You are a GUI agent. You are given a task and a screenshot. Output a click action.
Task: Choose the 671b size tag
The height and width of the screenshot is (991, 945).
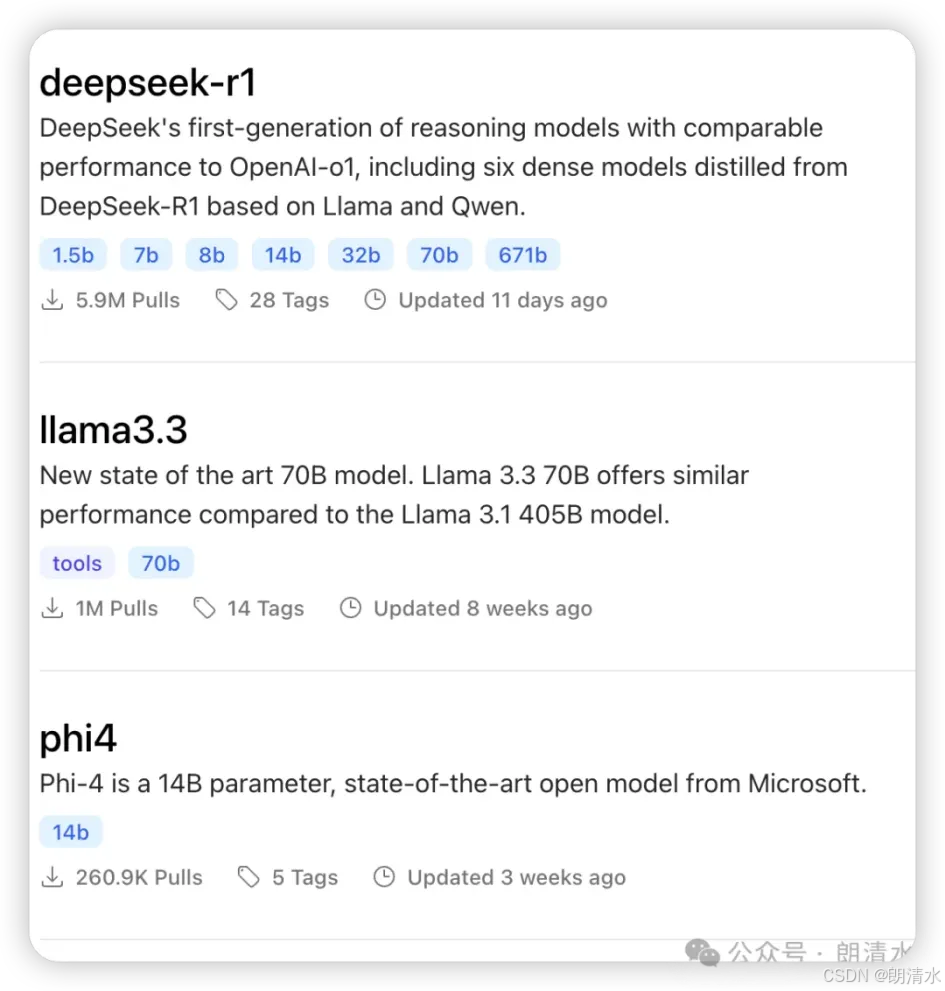pos(523,255)
